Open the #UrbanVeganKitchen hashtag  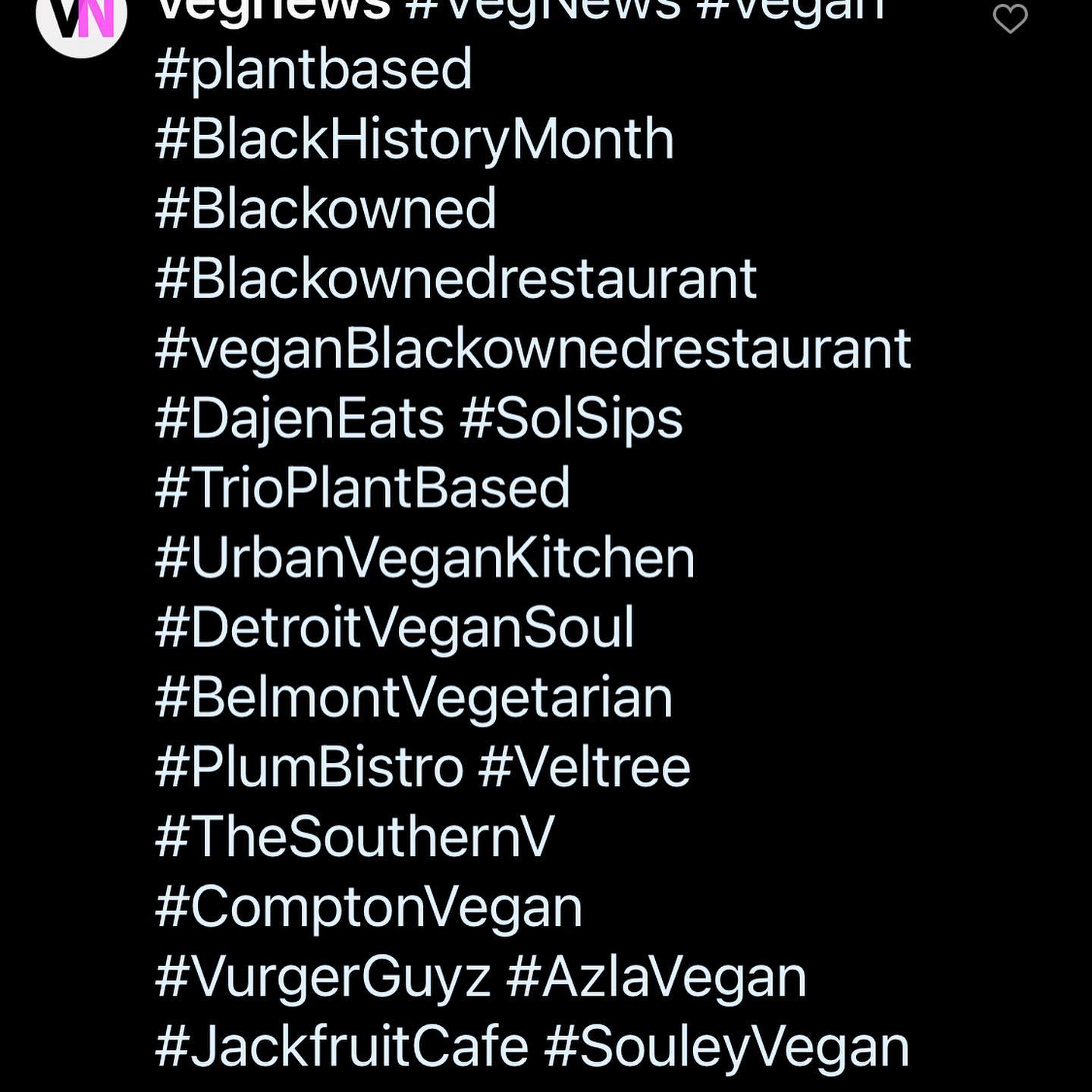coord(425,558)
